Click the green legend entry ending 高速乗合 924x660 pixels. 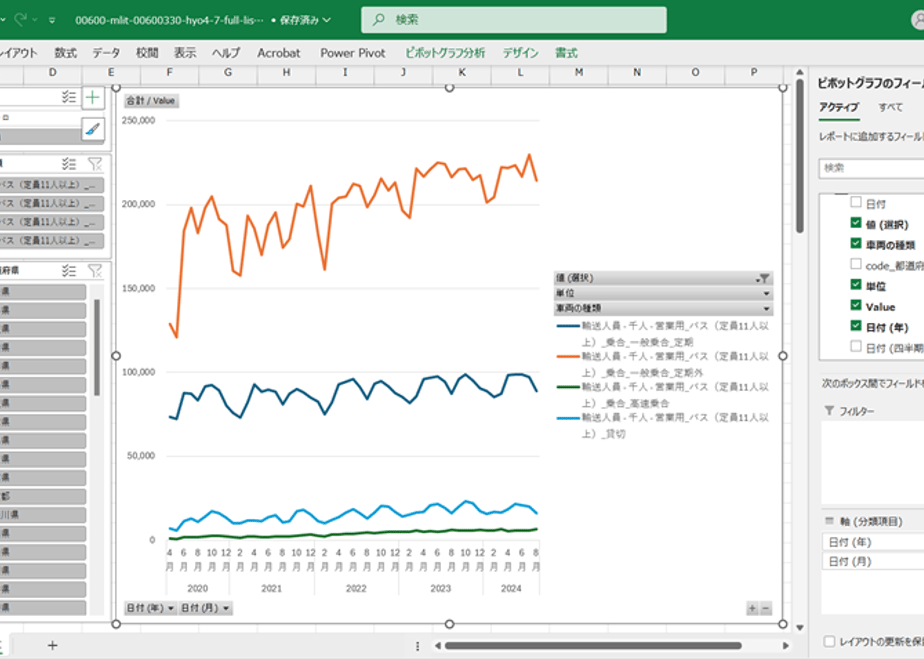point(663,395)
